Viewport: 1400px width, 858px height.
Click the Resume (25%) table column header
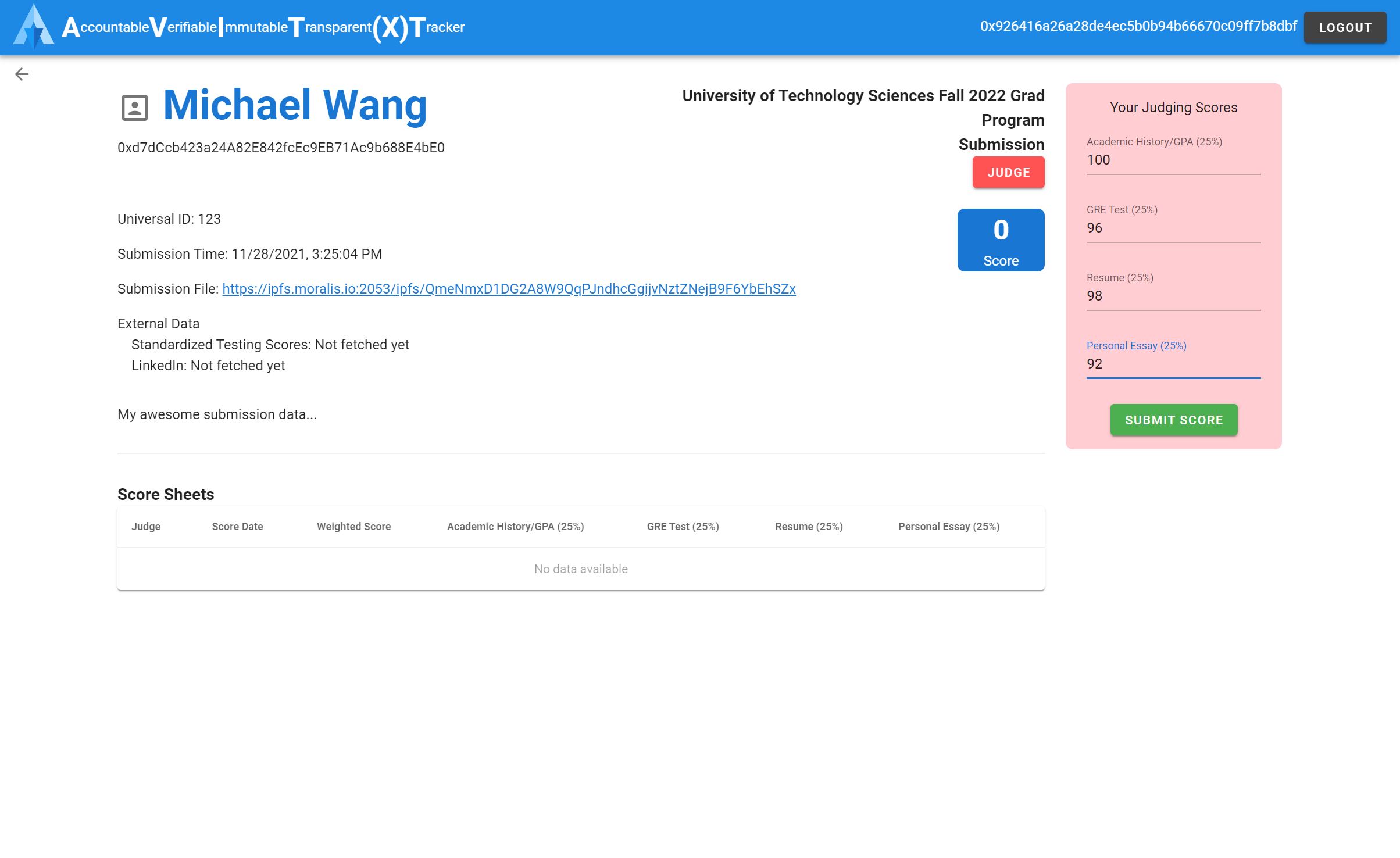pos(808,527)
